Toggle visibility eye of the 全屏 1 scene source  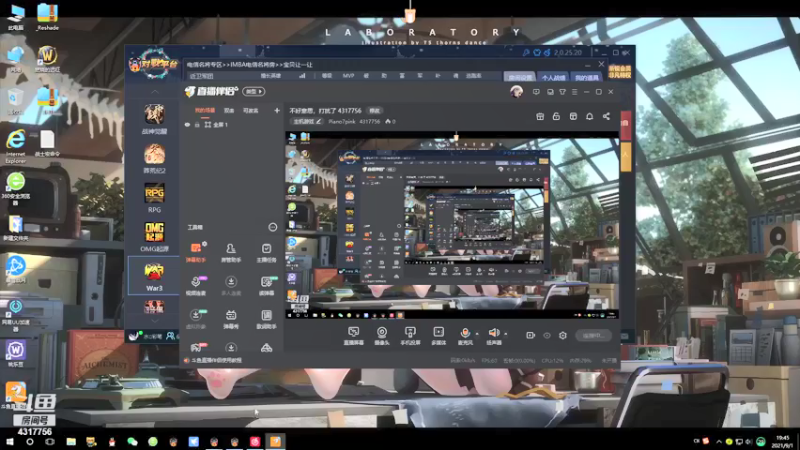(187, 124)
